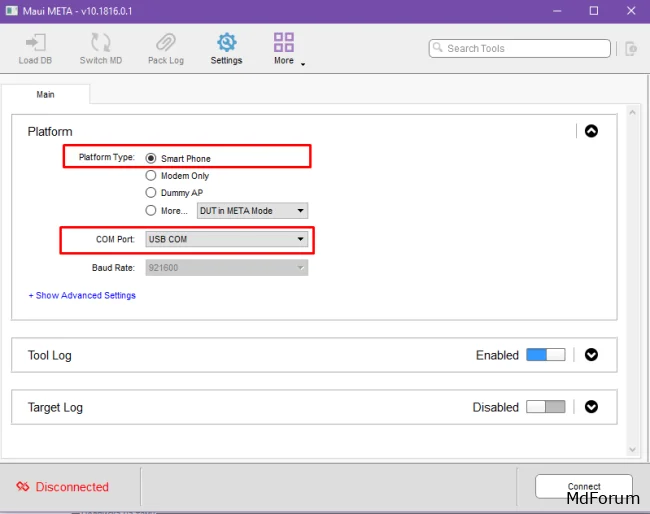This screenshot has width=650, height=514.
Task: Enable the Target Log toggle switch
Action: pyautogui.click(x=545, y=407)
